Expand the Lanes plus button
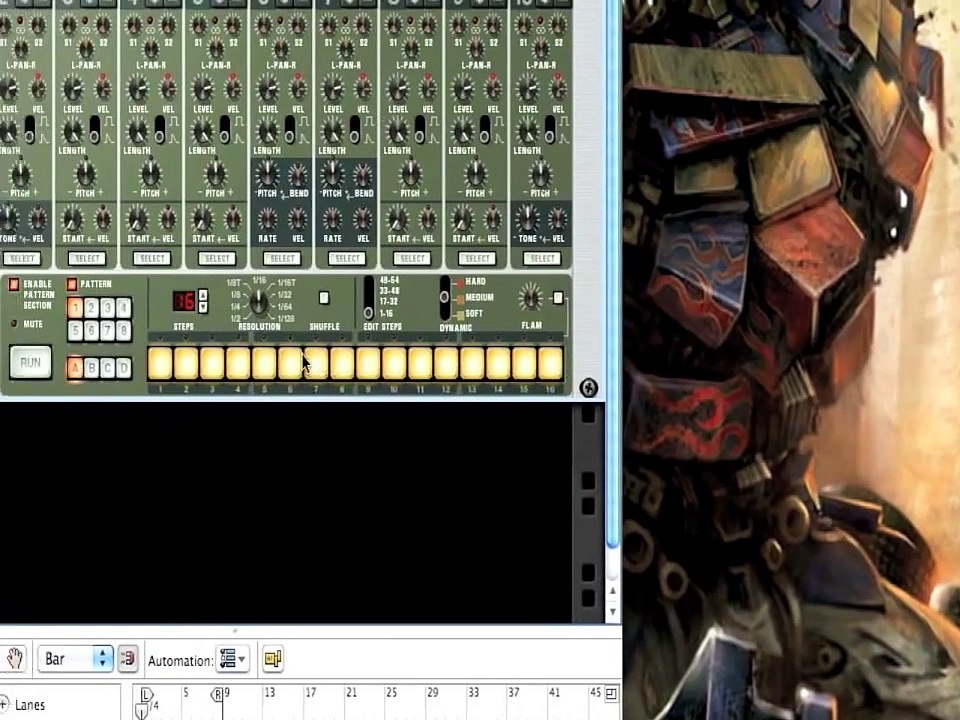The width and height of the screenshot is (960, 720). (x=4, y=705)
